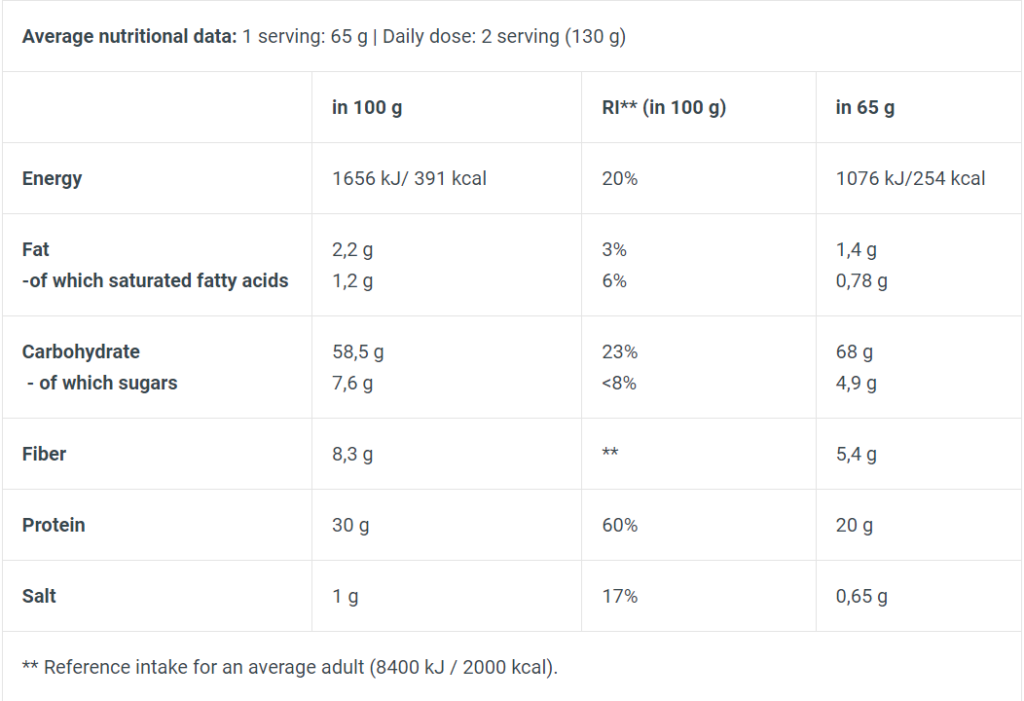This screenshot has height=701, width=1024.
Task: Click the '1656 kJ/ 391 kcal' energy value
Action: 409,179
